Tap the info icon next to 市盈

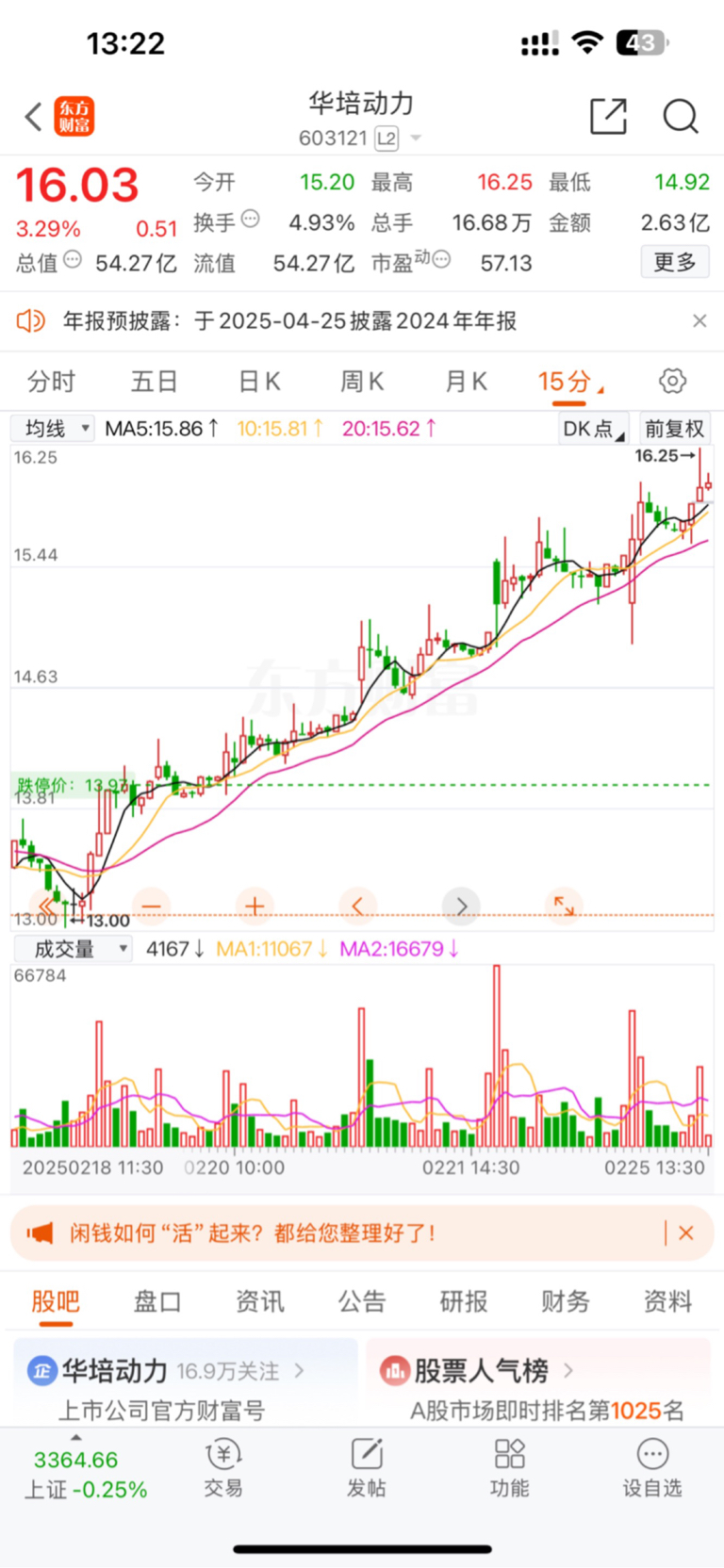coord(441,259)
